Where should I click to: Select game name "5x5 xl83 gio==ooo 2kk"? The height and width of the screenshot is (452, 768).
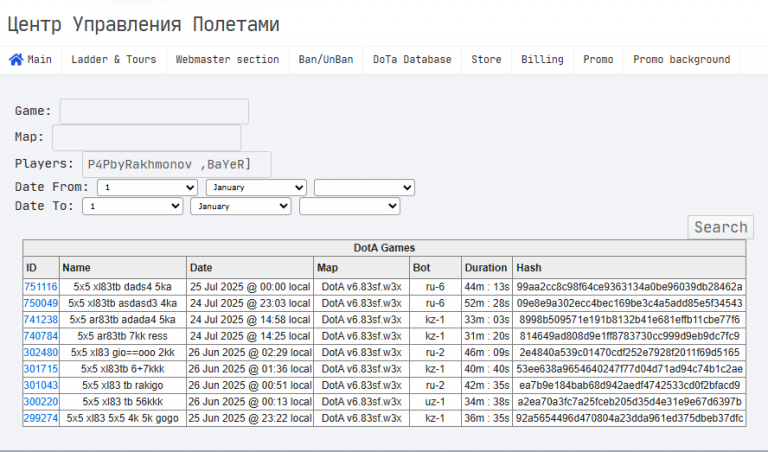[x=122, y=353]
